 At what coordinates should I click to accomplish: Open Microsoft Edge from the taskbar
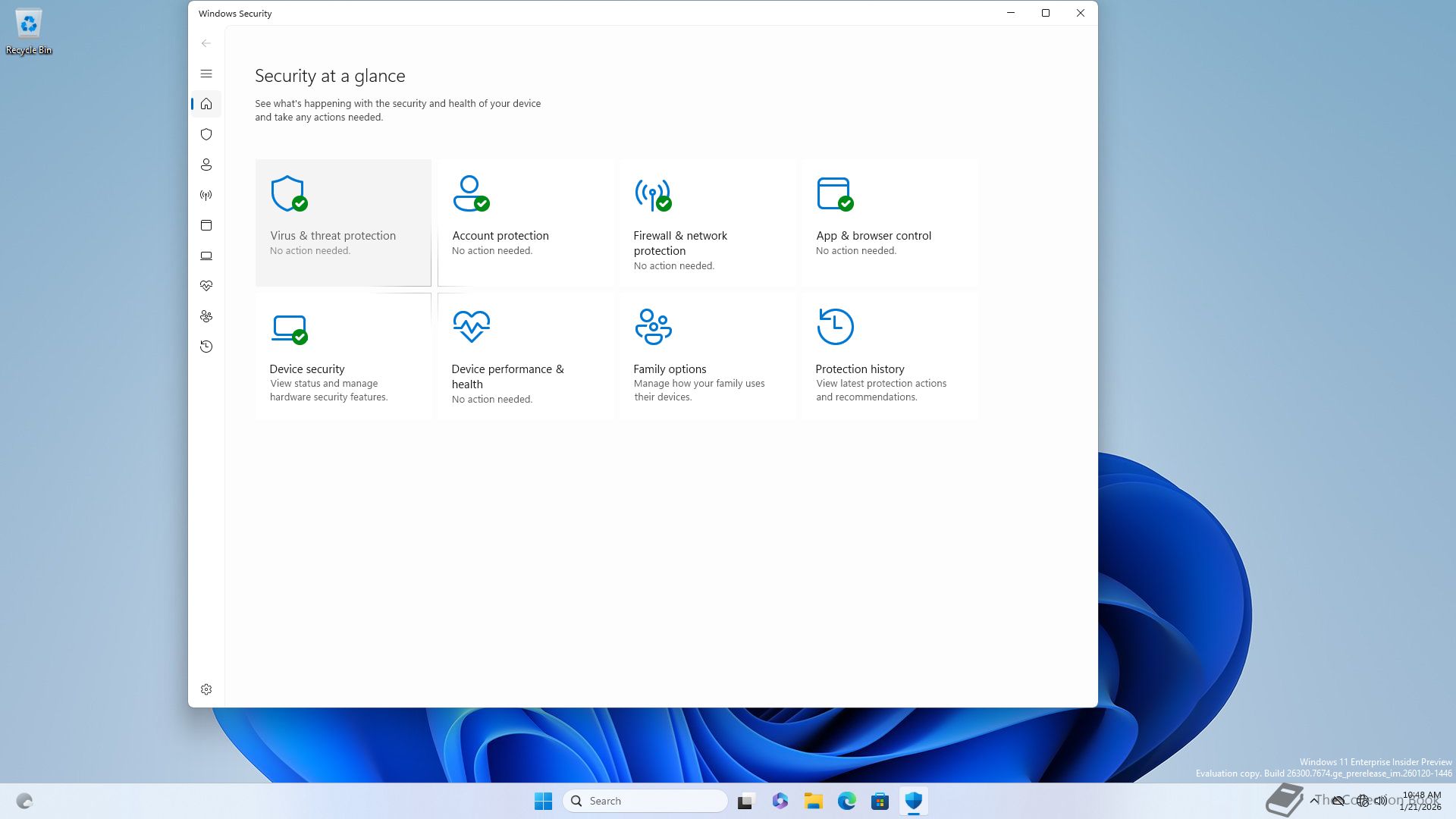coord(846,801)
